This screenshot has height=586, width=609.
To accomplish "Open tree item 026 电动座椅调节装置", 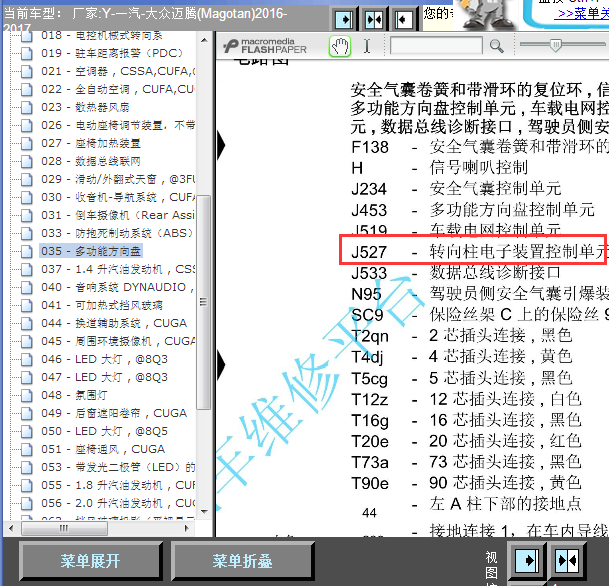I will pyautogui.click(x=118, y=125).
